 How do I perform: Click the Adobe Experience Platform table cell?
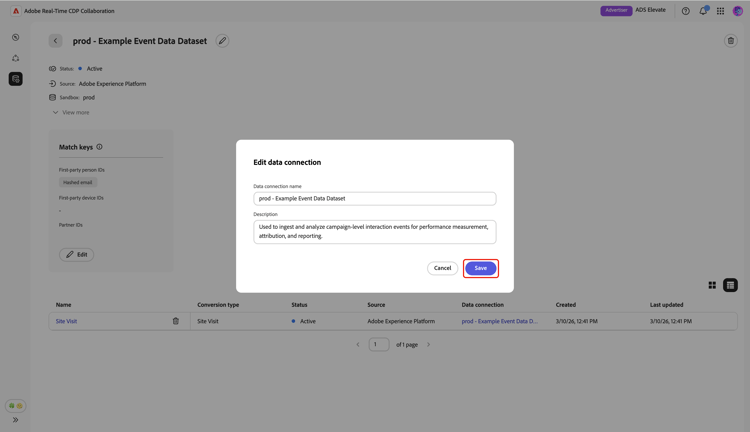click(x=401, y=321)
